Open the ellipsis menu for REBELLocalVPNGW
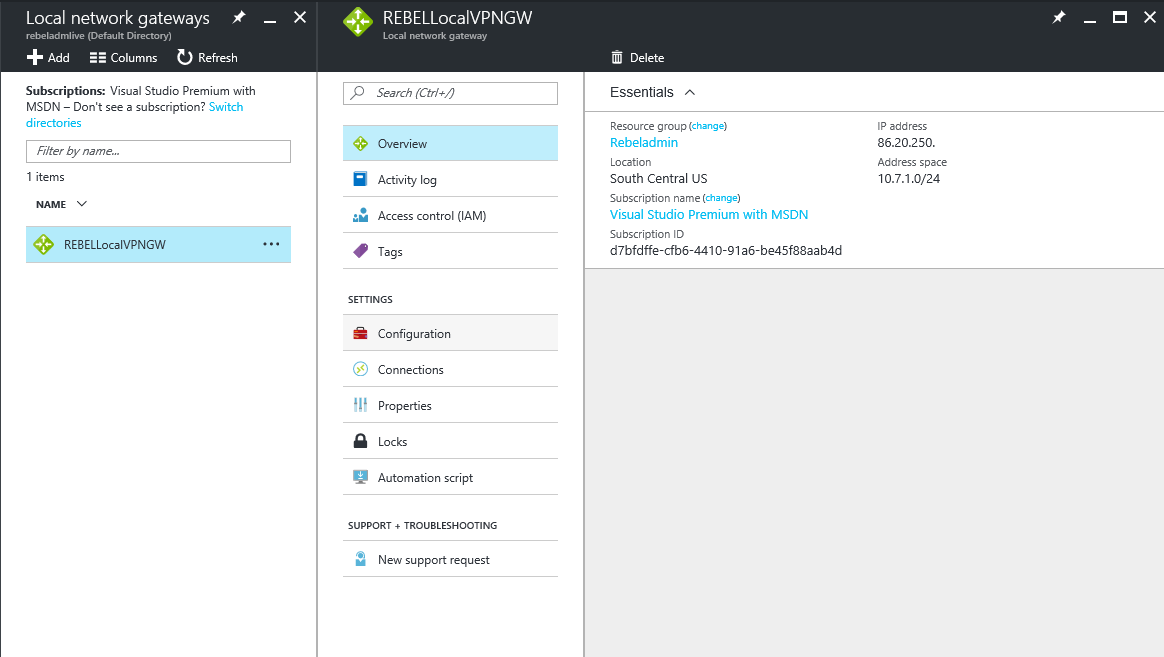 pos(271,244)
